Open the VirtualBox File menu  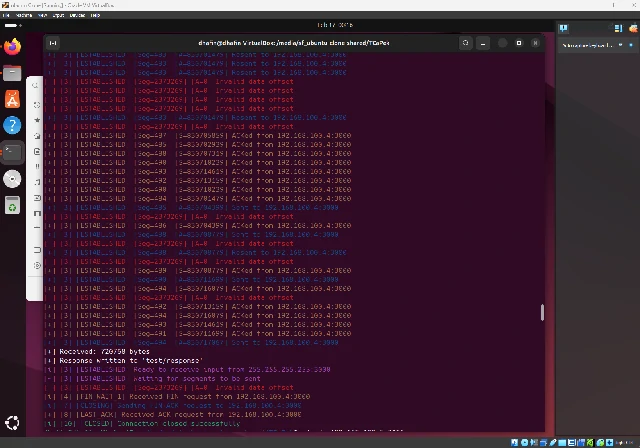click(x=6, y=15)
